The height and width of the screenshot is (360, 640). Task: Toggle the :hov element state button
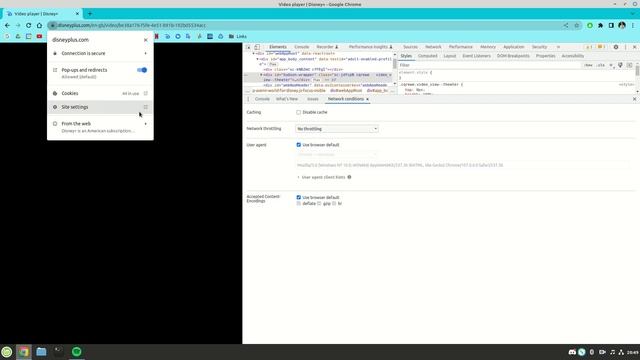point(588,65)
